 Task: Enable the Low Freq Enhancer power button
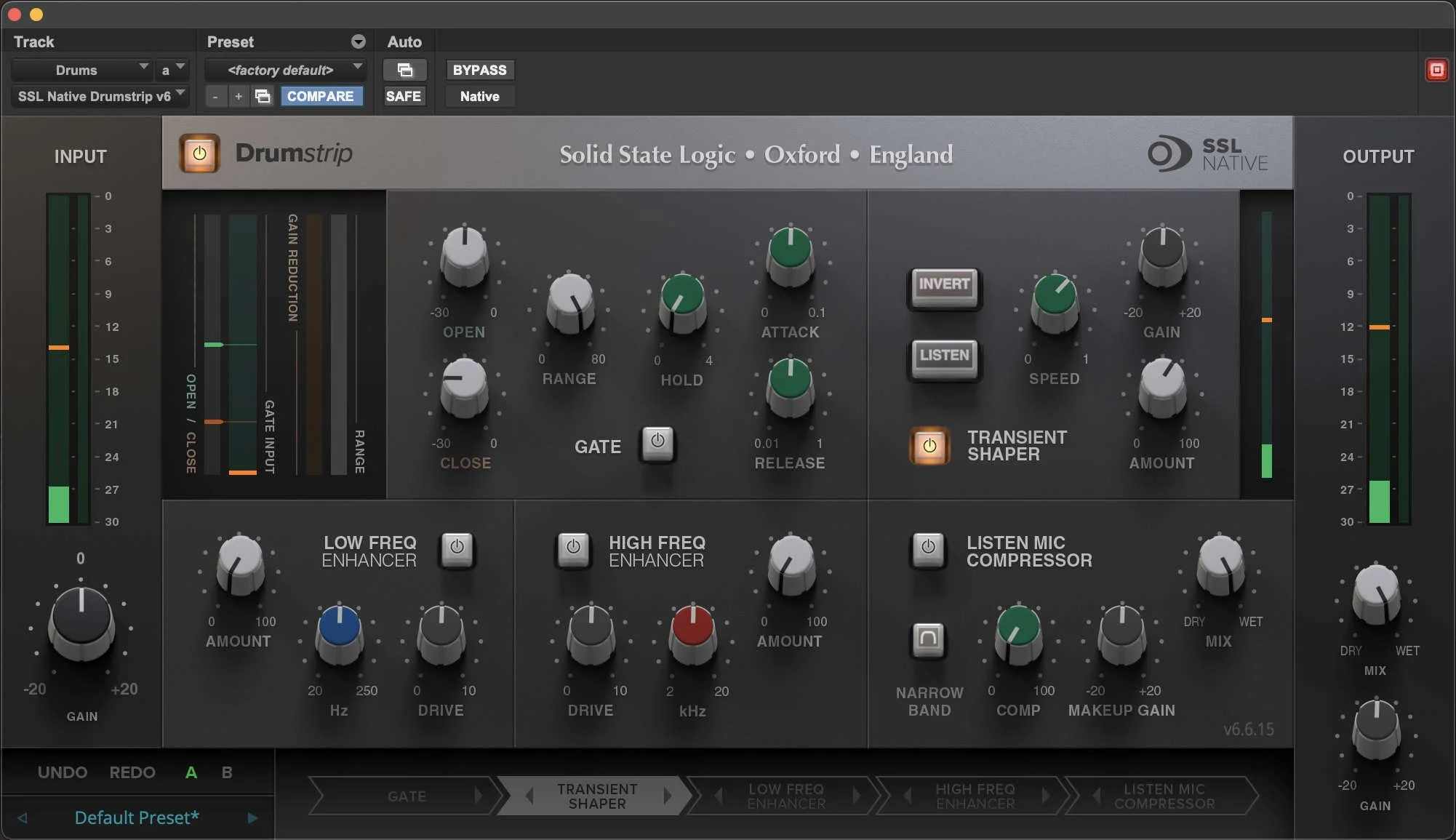pos(457,548)
